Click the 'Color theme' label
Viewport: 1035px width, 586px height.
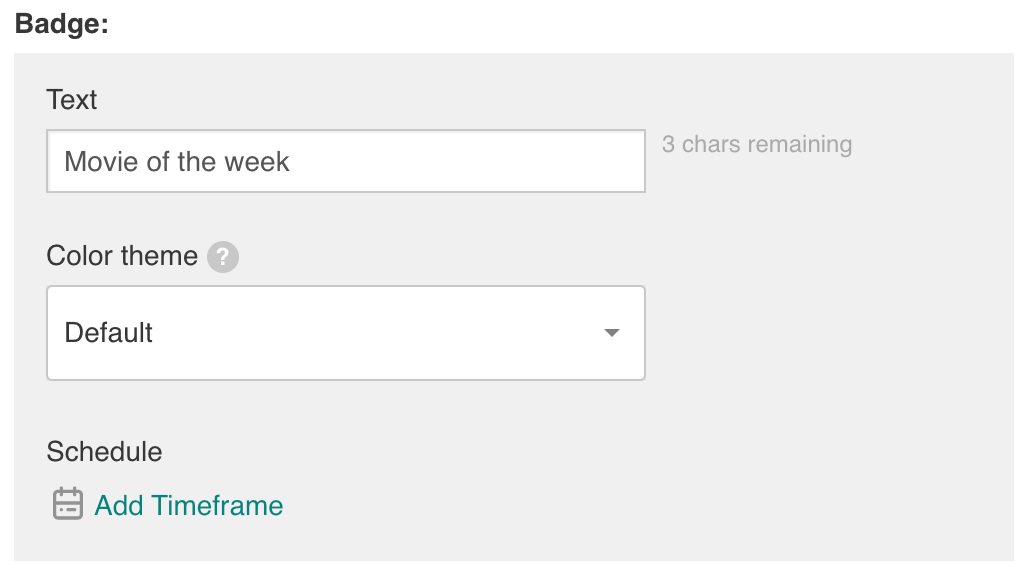[122, 256]
